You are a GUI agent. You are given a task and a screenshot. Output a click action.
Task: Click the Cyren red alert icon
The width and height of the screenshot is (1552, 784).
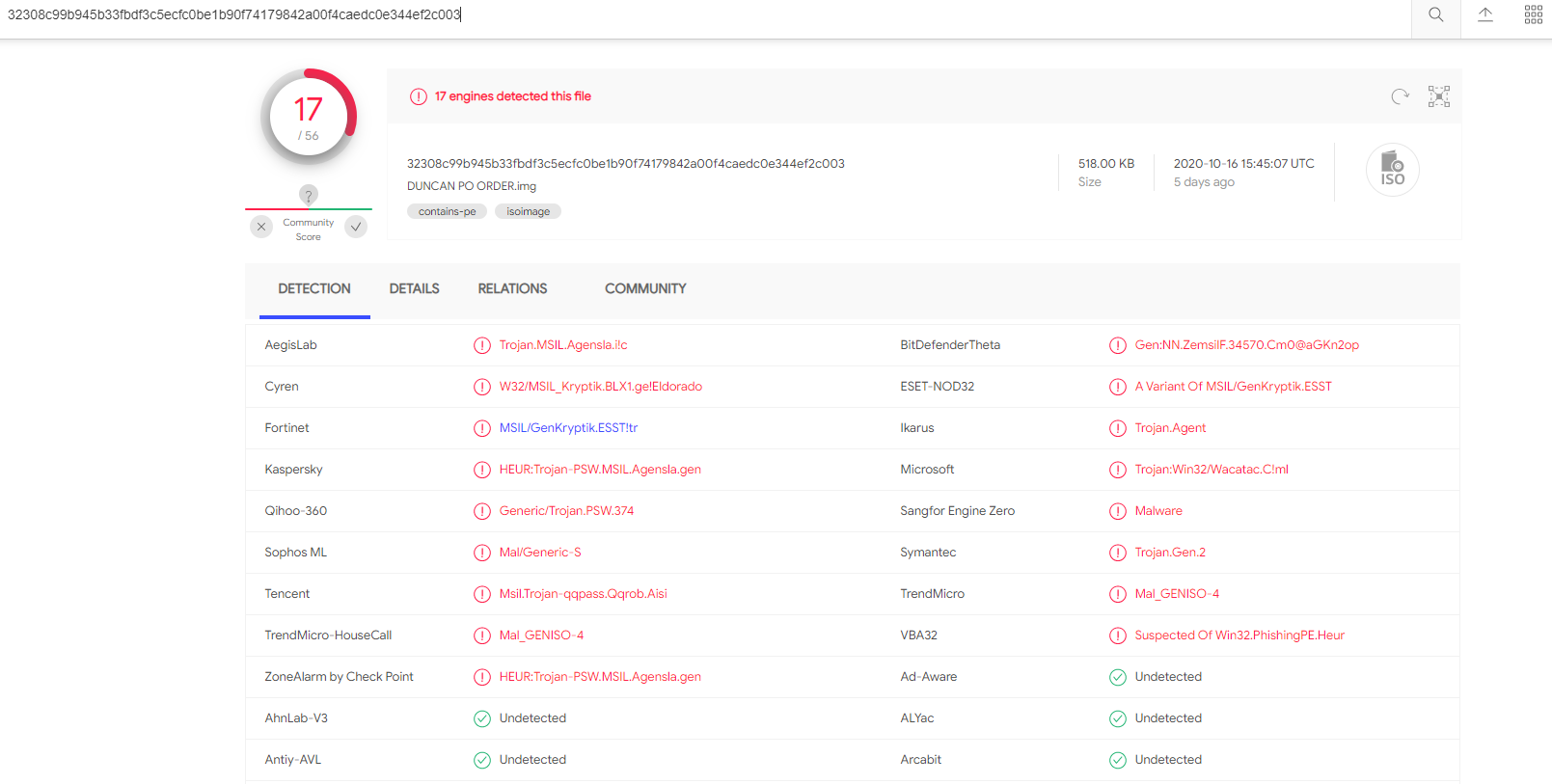[482, 387]
